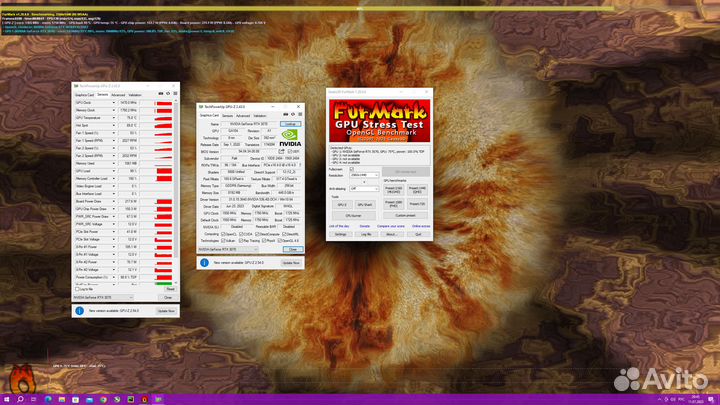Image resolution: width=720 pixels, height=405 pixels.
Task: Enable FurMark Fullscreen checkbox
Action: click(x=352, y=169)
